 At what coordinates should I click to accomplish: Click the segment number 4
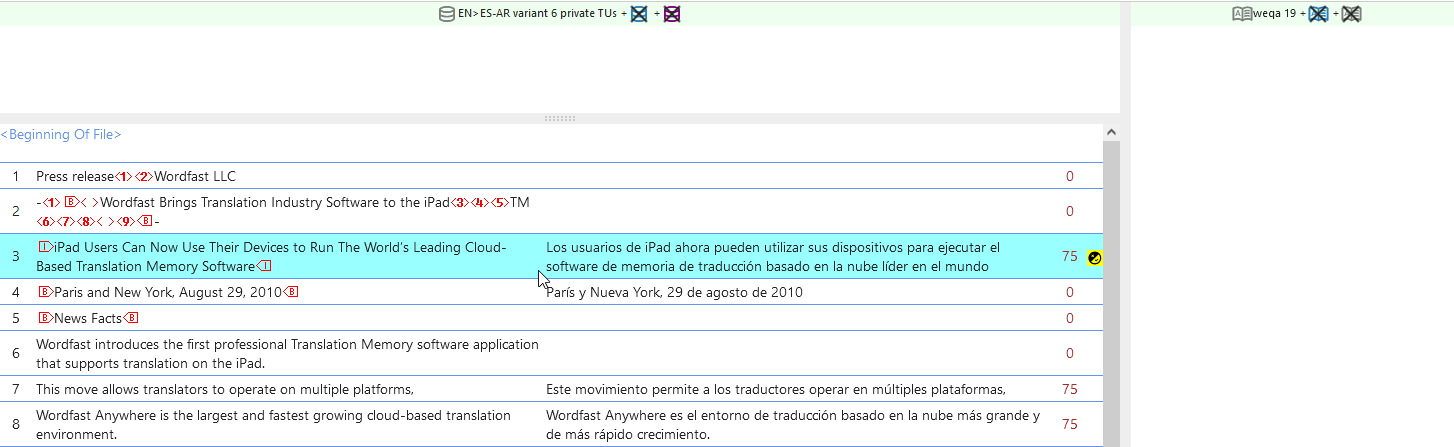click(x=16, y=292)
